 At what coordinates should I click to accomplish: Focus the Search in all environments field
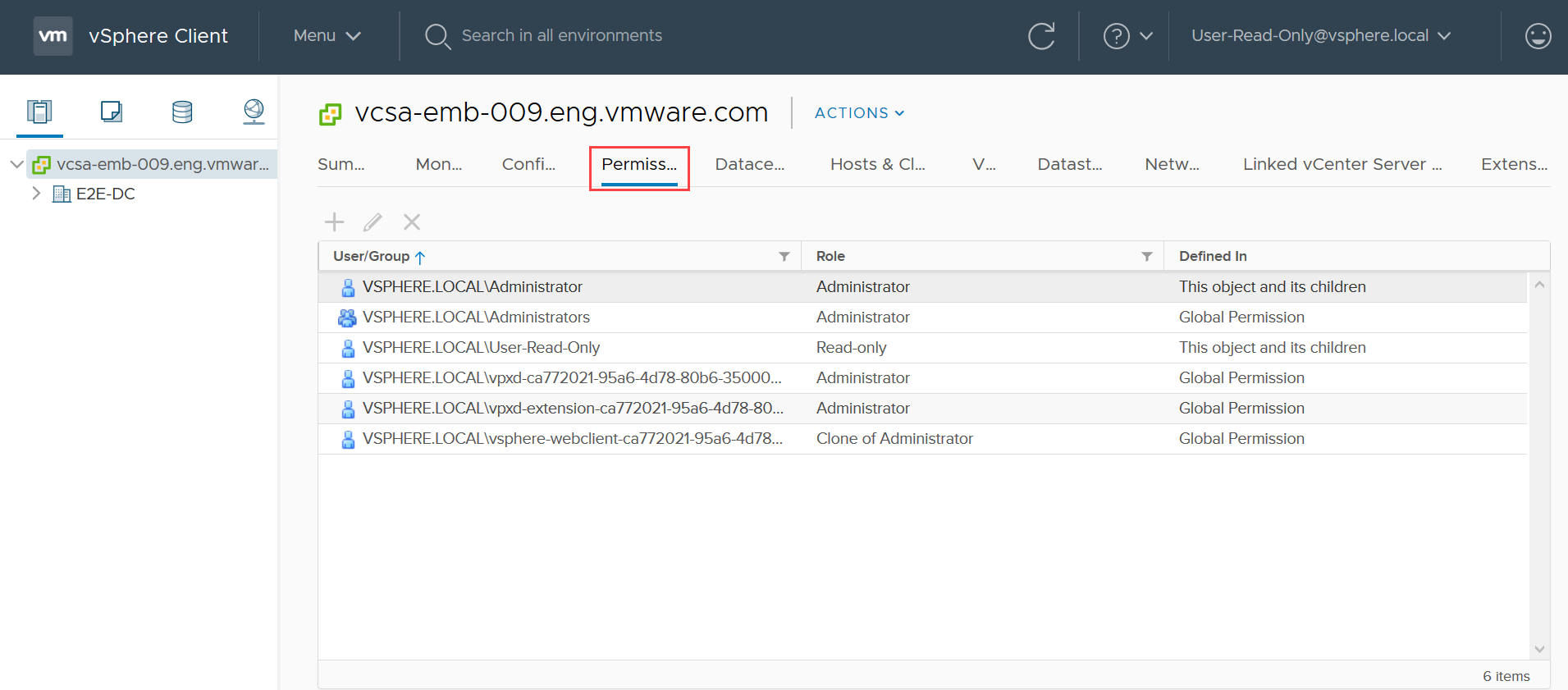click(561, 36)
